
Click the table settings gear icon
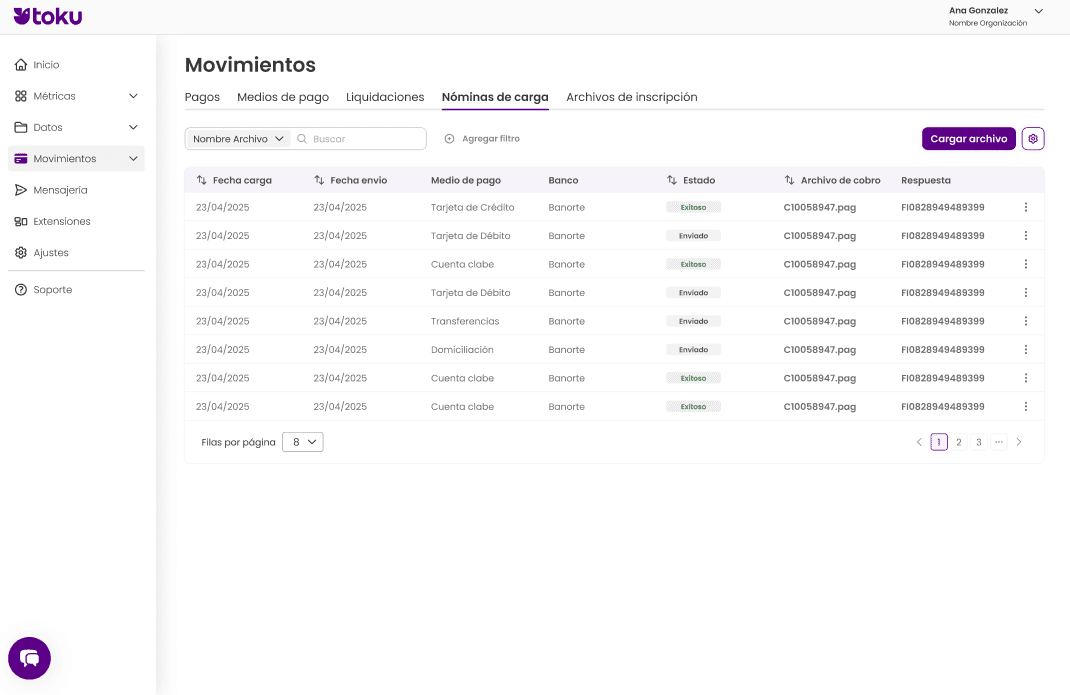(x=1033, y=139)
